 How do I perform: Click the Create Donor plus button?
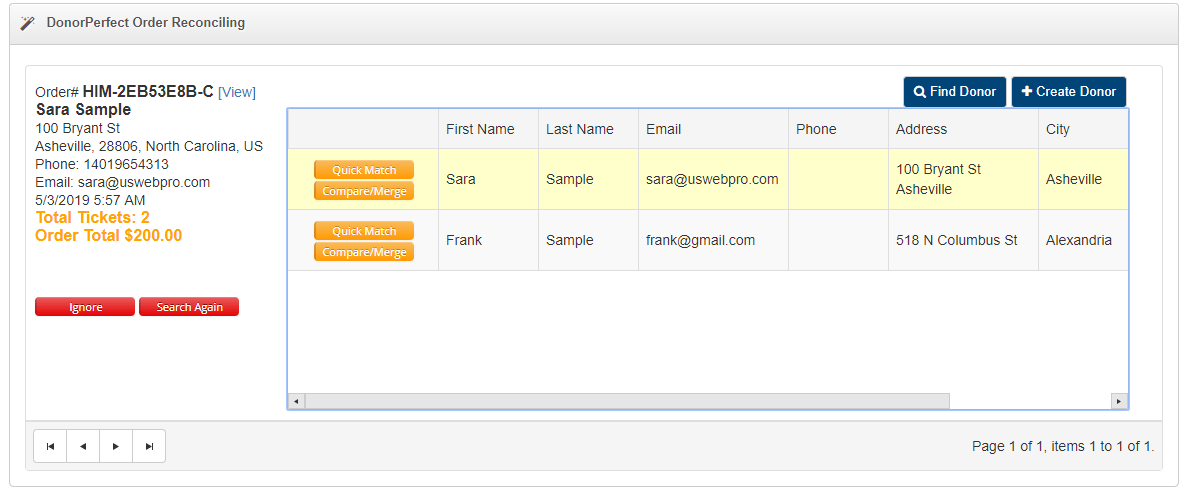[x=1068, y=92]
